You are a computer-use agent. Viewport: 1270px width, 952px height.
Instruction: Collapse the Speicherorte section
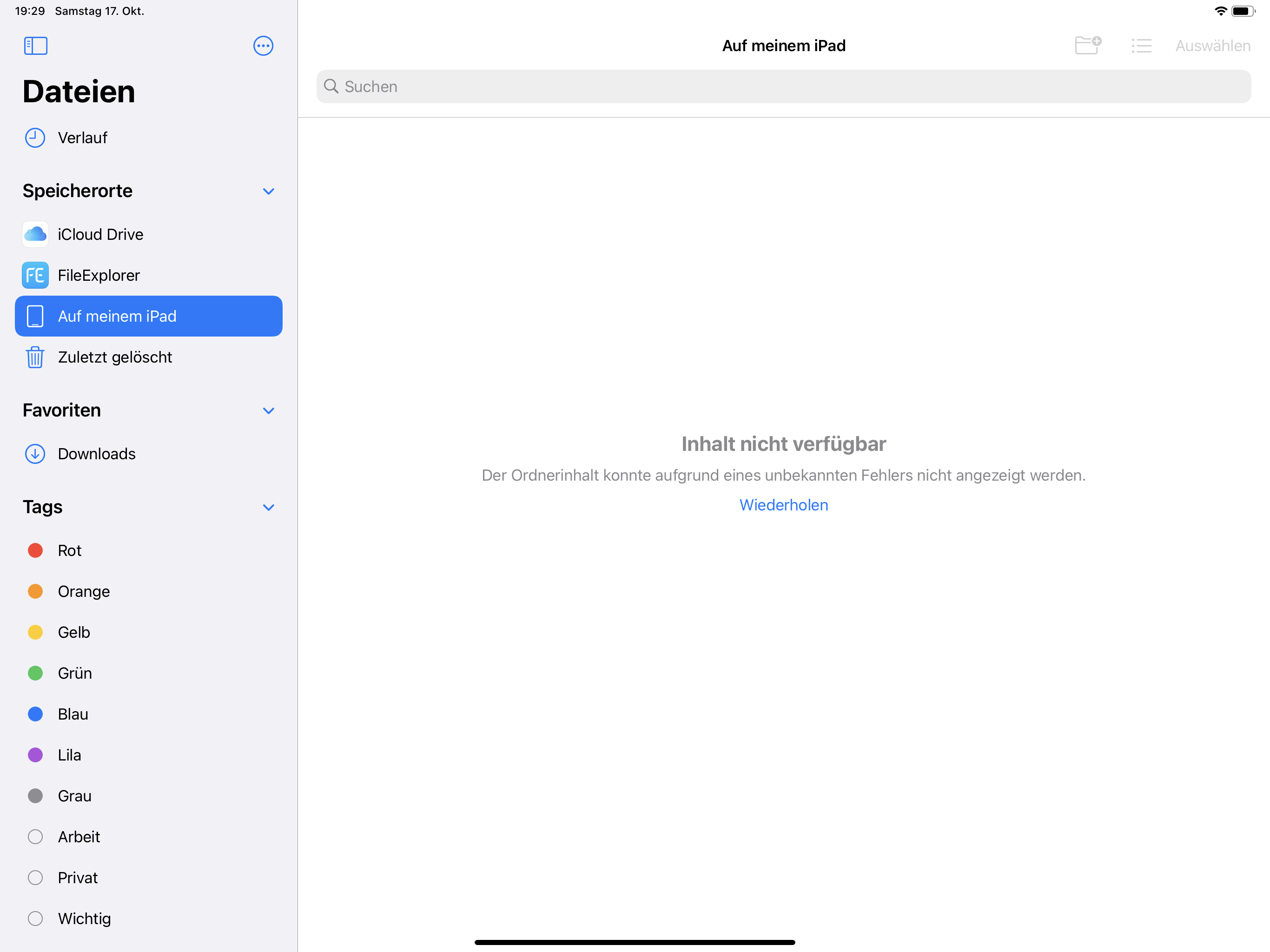[x=268, y=191]
